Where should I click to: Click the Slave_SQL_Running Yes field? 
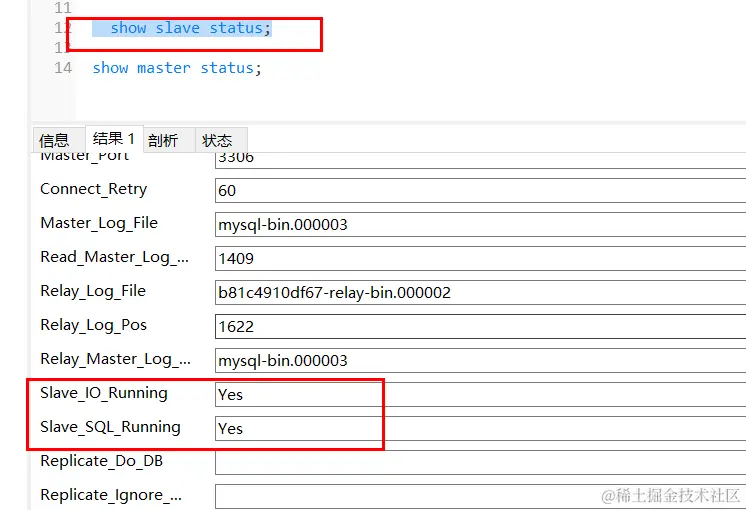(x=481, y=428)
